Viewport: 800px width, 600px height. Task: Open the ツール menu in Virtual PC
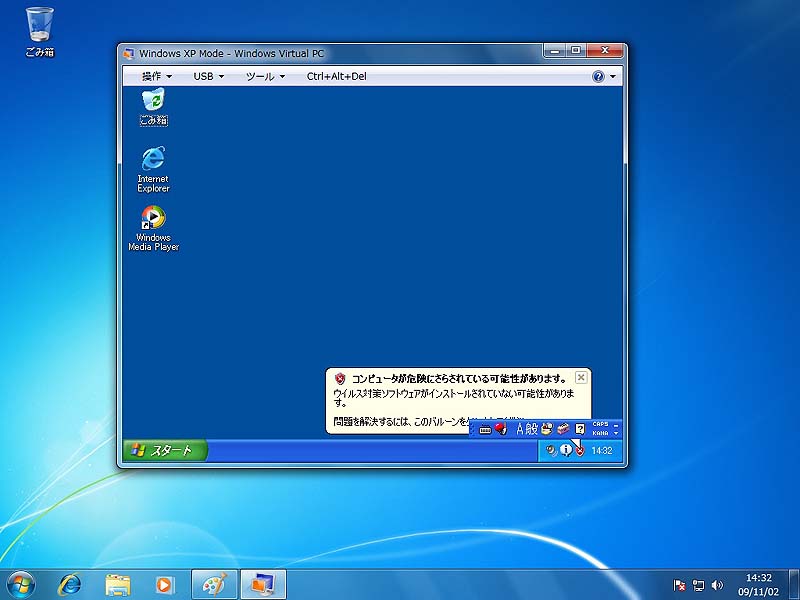click(x=258, y=75)
